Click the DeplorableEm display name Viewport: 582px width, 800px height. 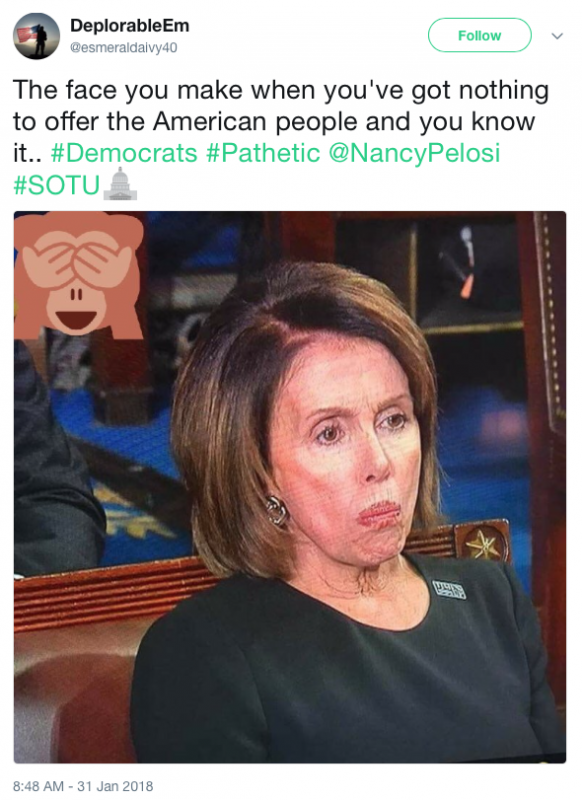point(130,26)
